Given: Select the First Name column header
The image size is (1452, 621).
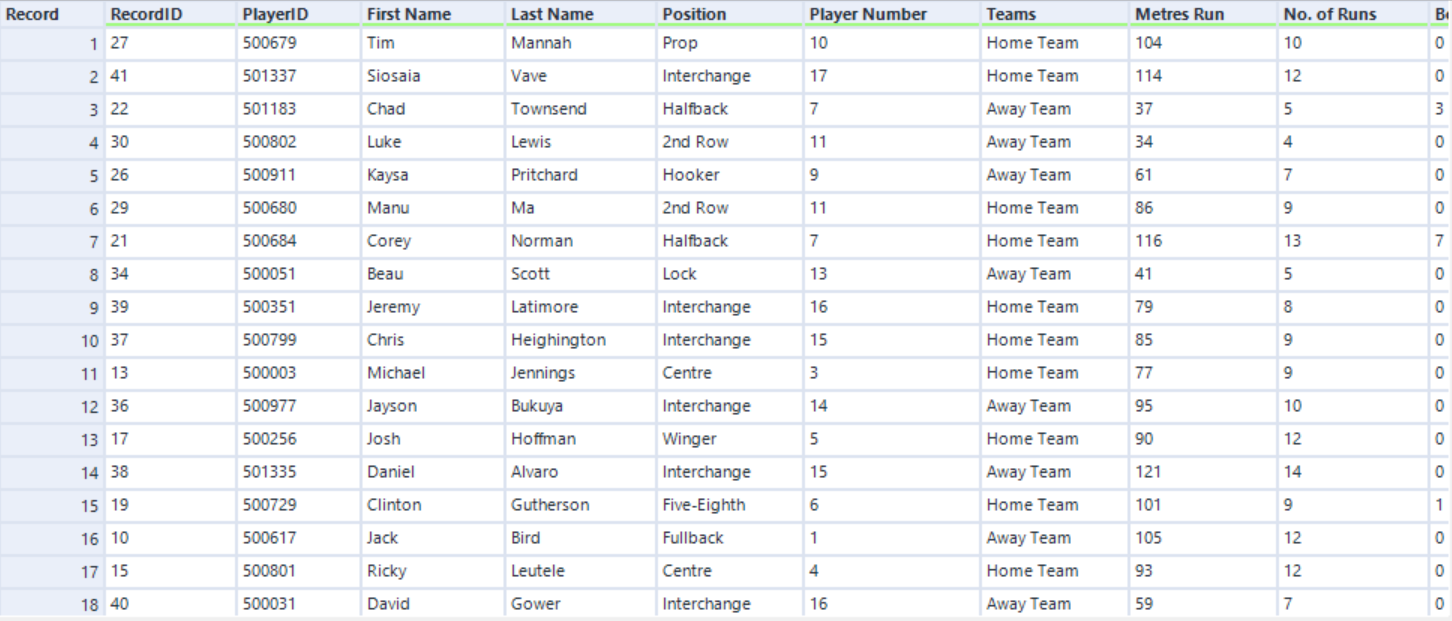Looking at the screenshot, I should [x=409, y=14].
